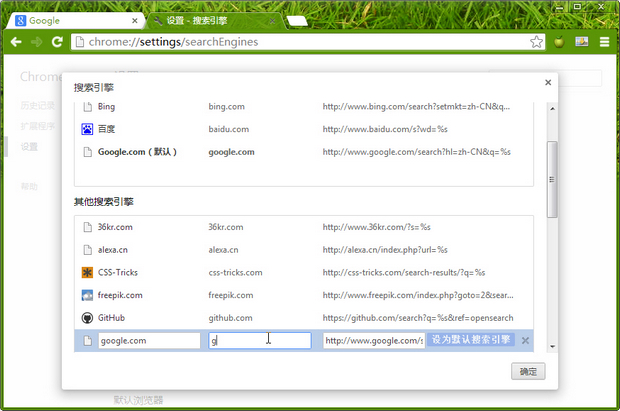Click 设为默认搜索引擎 button
Image resolution: width=620 pixels, height=411 pixels.
(471, 340)
